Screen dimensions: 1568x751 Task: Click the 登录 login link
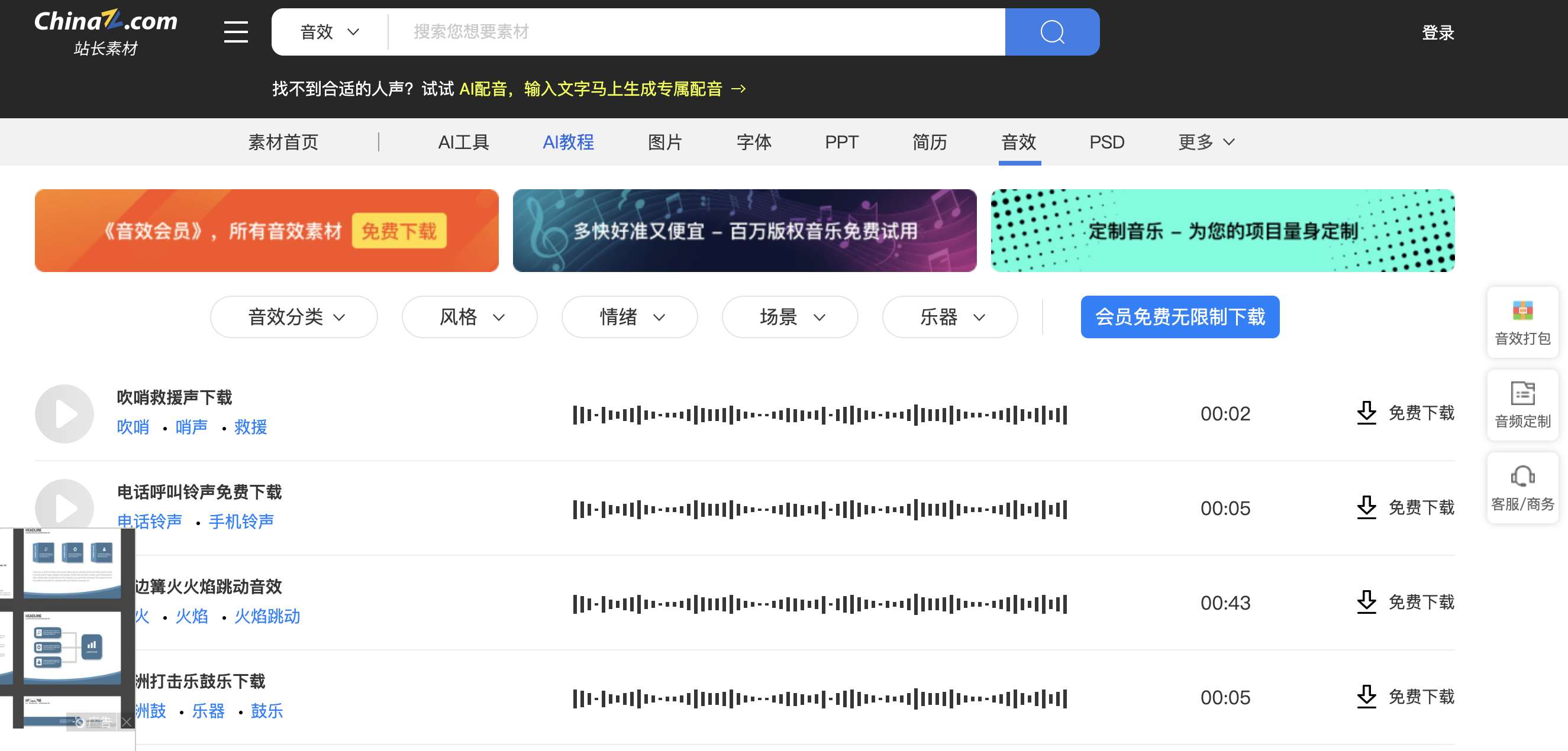1437,33
